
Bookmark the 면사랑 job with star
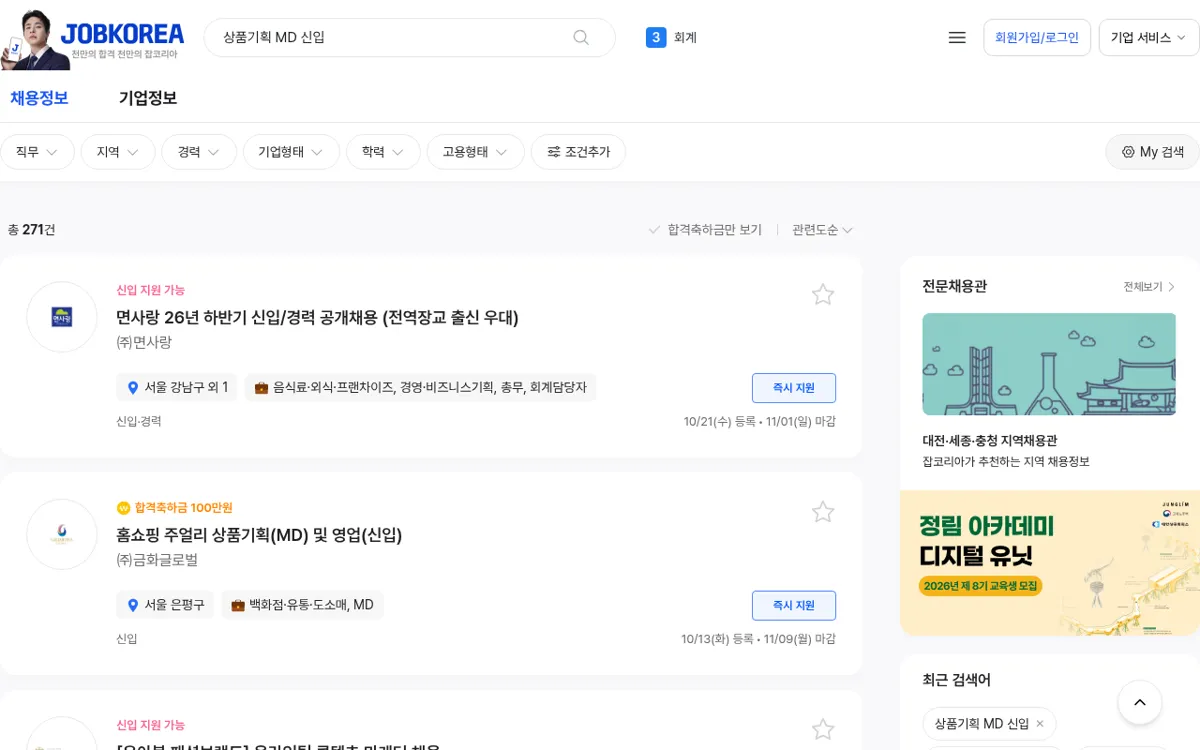click(823, 294)
